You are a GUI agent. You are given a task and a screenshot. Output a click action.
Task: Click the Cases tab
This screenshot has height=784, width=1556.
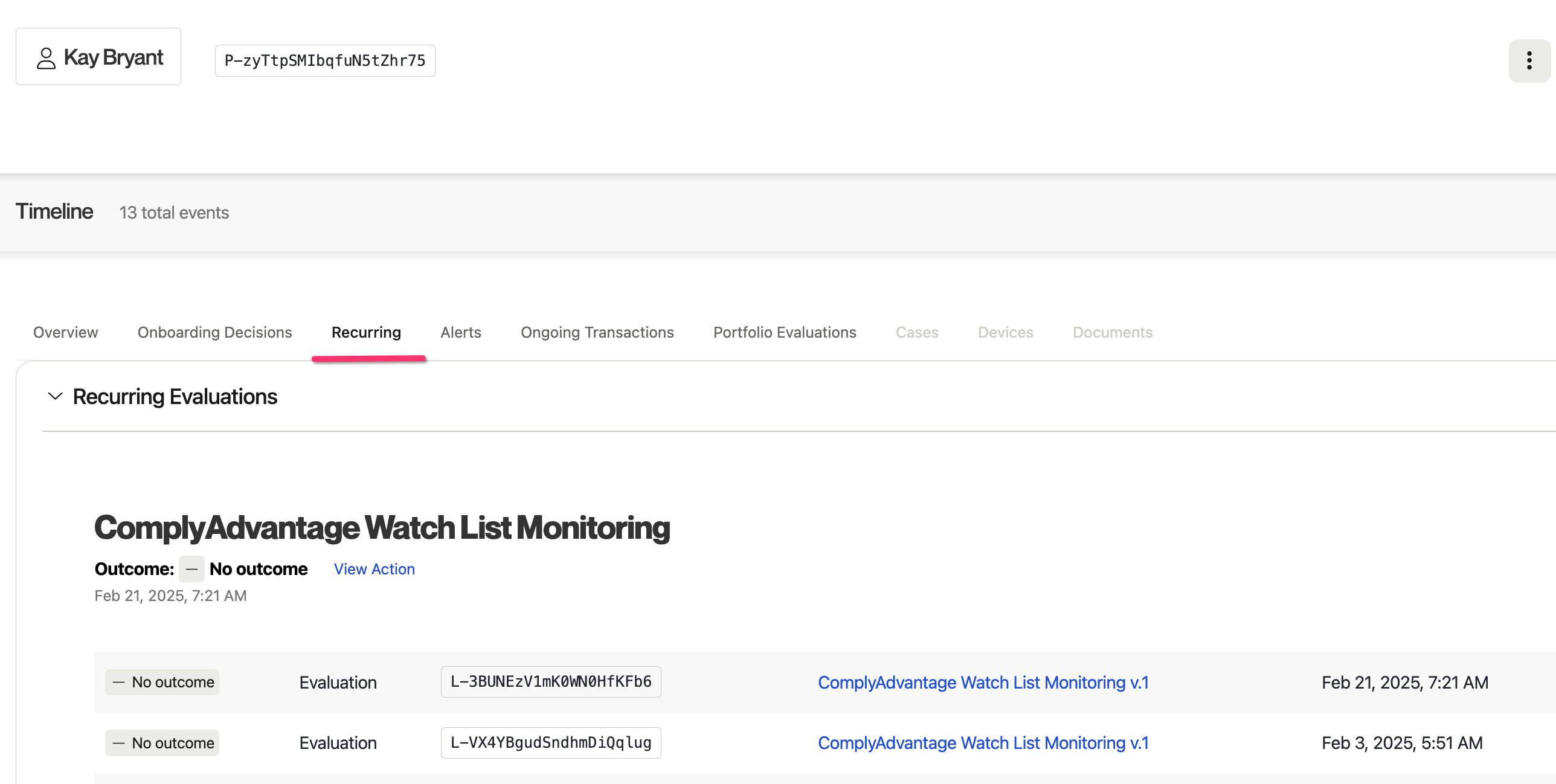coord(916,332)
